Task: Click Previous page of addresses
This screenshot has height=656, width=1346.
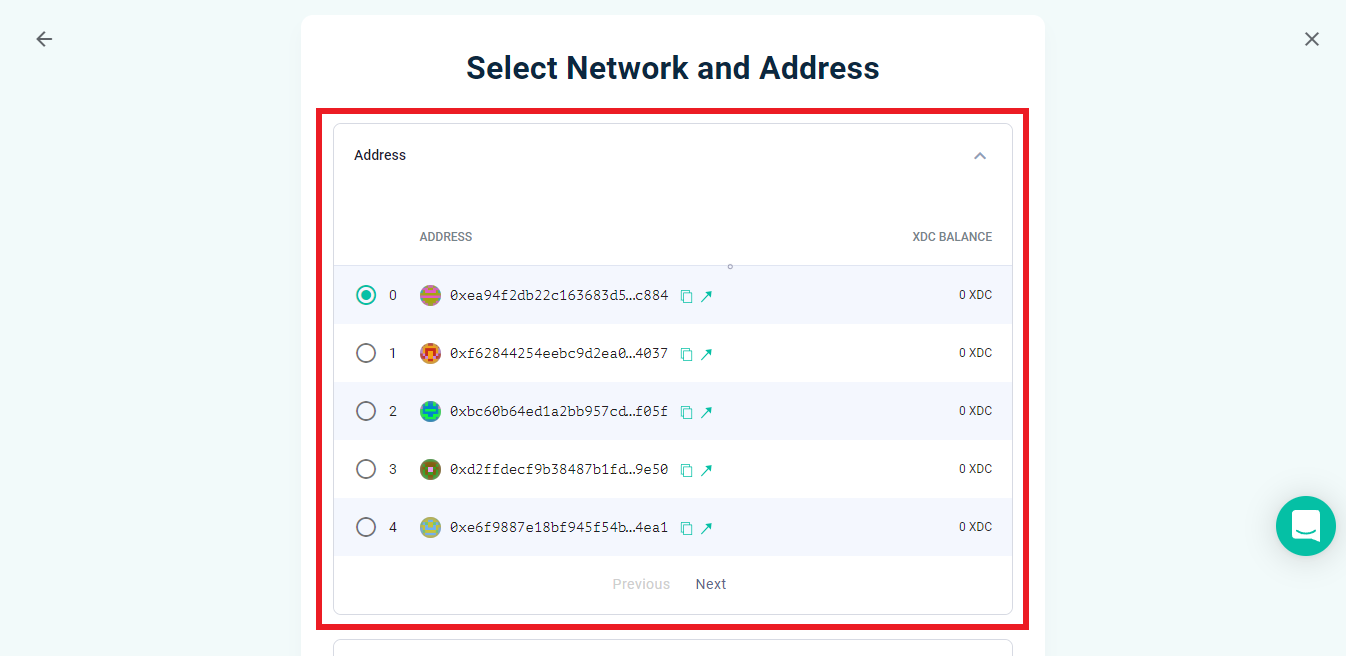Action: (x=641, y=584)
